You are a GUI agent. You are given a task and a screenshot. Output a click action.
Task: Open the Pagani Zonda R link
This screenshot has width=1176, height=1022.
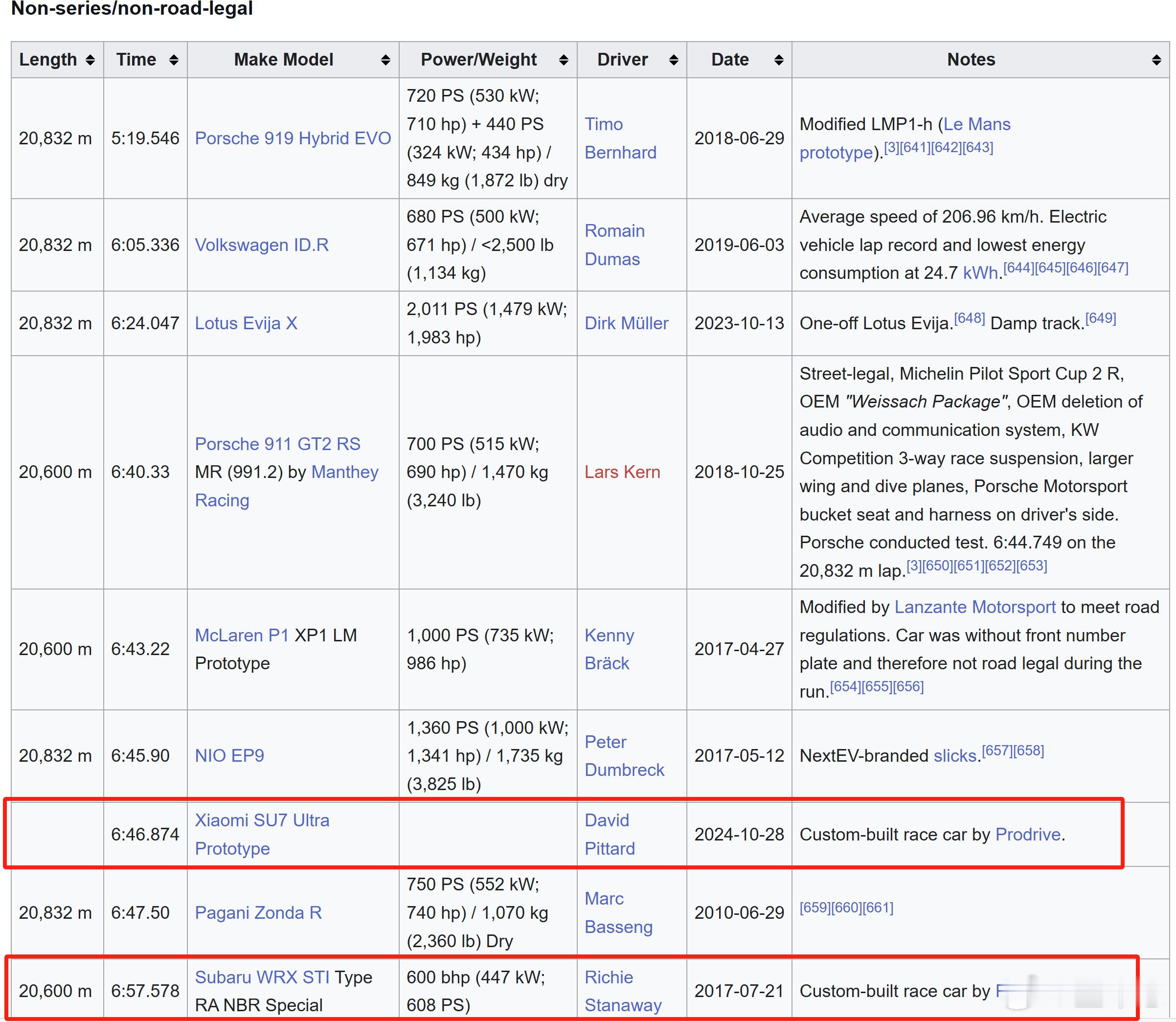click(258, 912)
